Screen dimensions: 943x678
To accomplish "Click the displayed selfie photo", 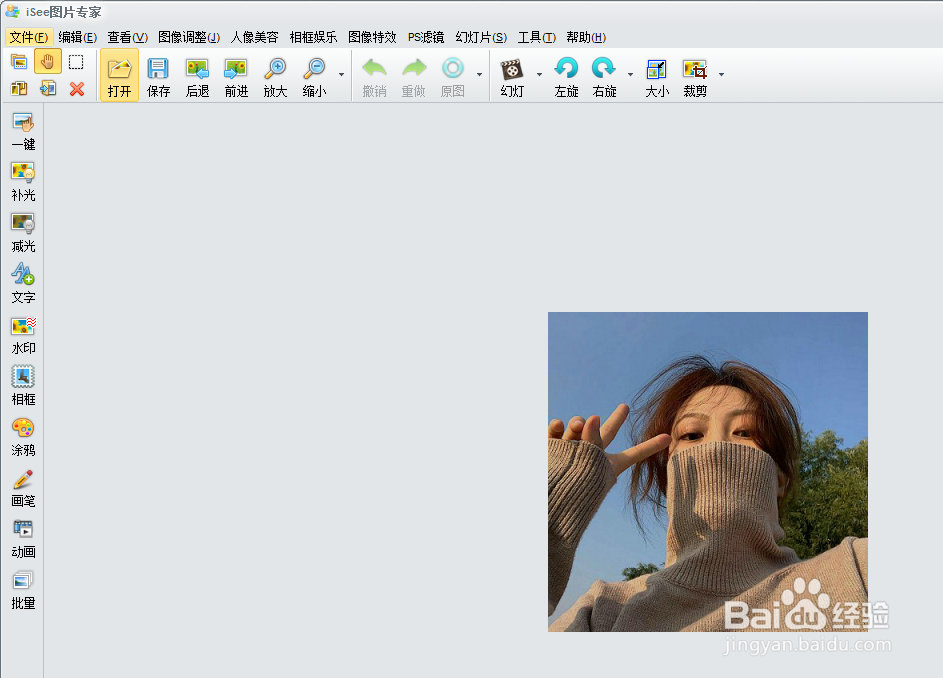I will pos(707,472).
